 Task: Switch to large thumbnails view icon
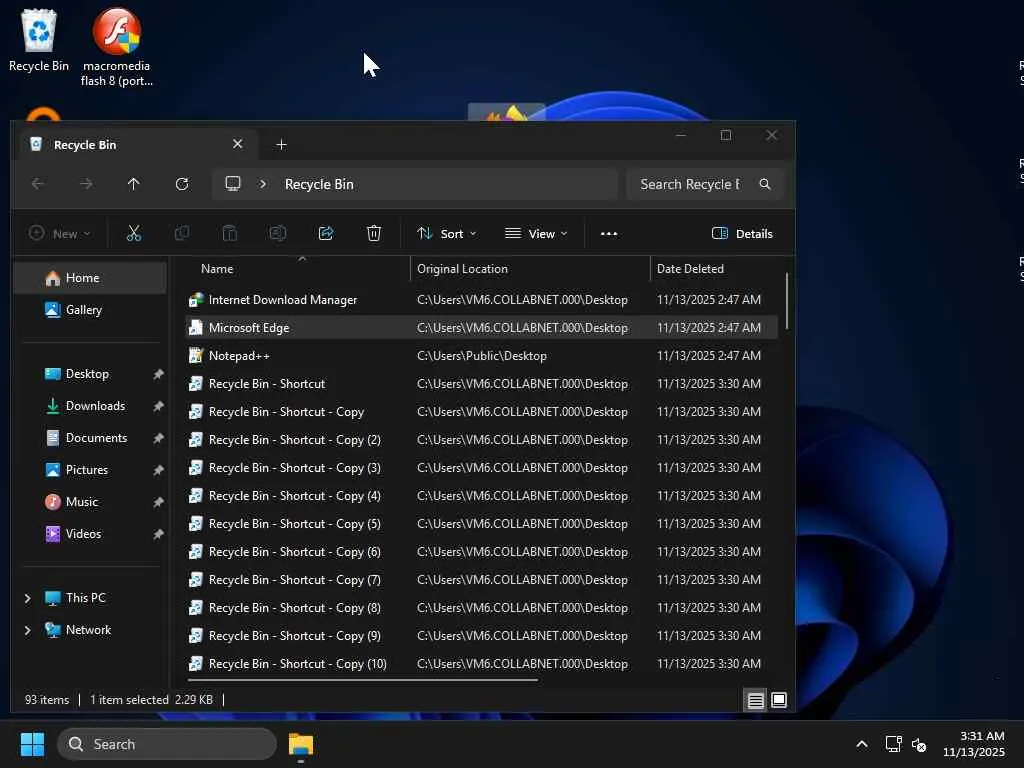(x=779, y=700)
